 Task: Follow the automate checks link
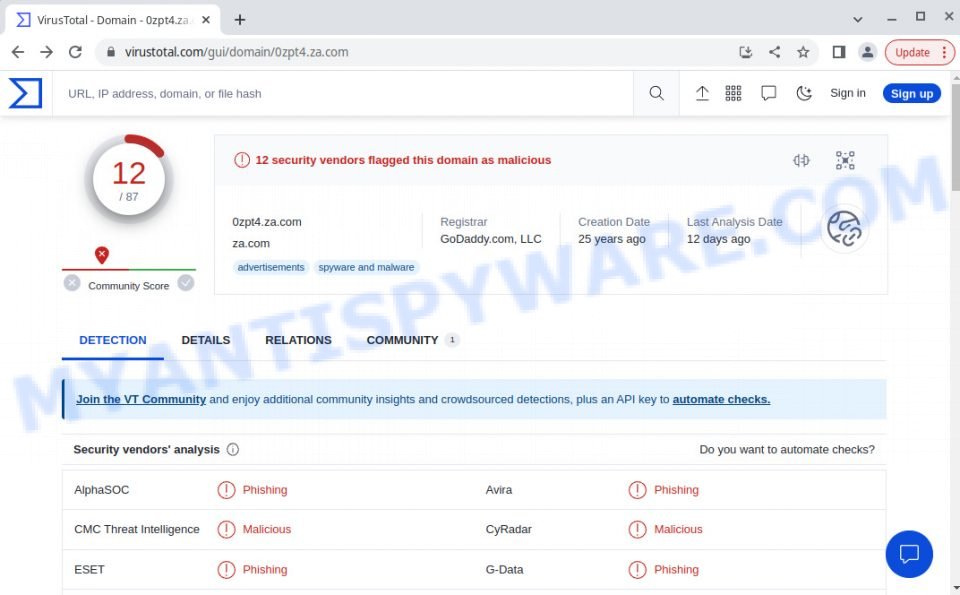(x=720, y=399)
